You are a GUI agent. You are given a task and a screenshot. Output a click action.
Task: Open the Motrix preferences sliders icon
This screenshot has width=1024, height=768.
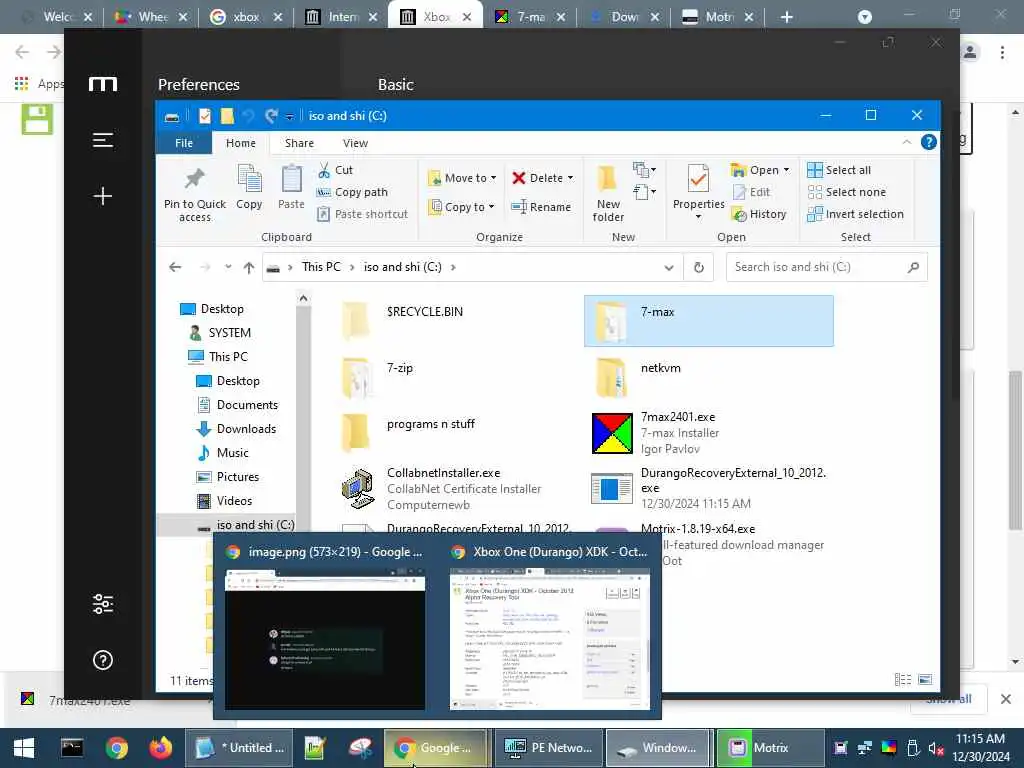[x=103, y=604]
